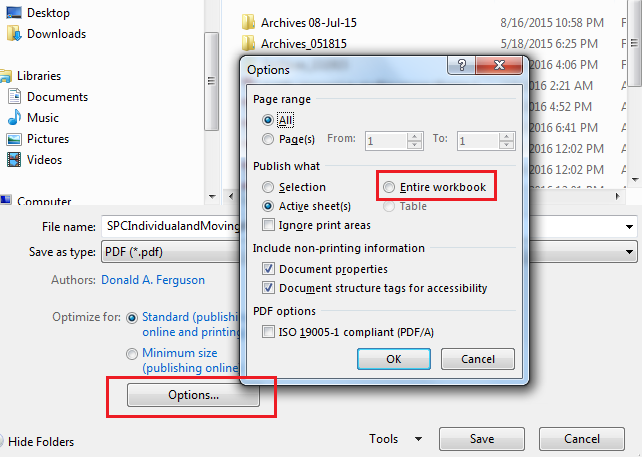Choose the Minimum size optimize option
This screenshot has height=457, width=642.
click(x=132, y=353)
